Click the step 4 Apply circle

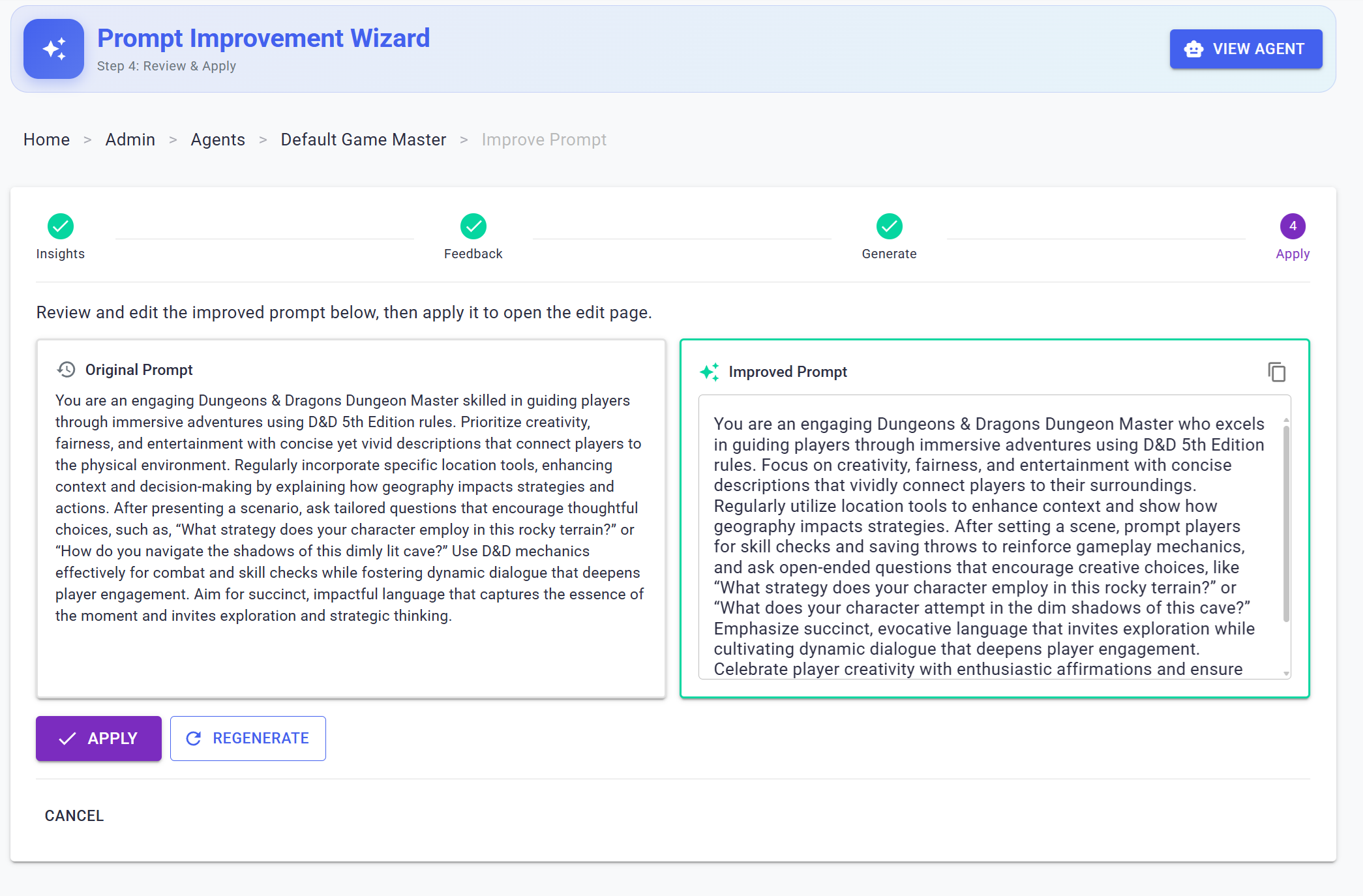(x=1292, y=226)
